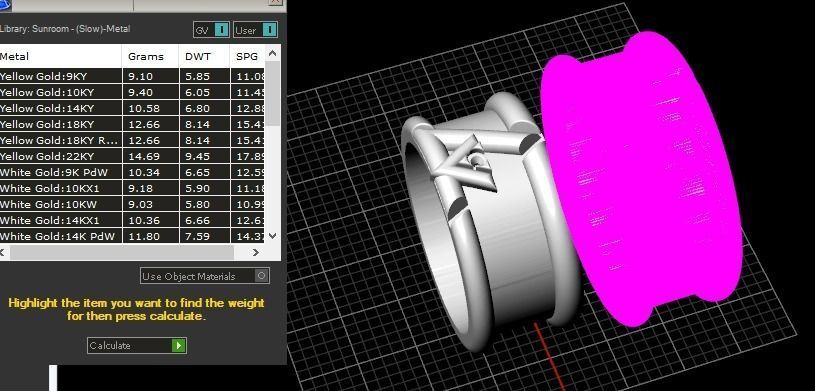Click the metal list down arrow
Screen dimensions: 815x391
[273, 236]
